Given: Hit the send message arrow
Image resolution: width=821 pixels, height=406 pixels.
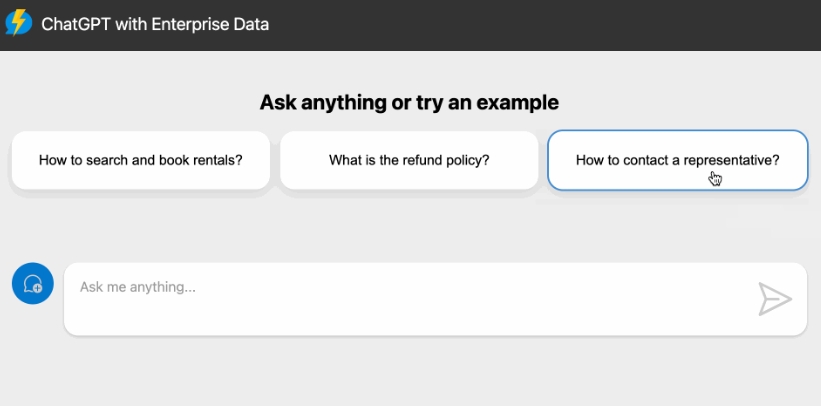Looking at the screenshot, I should click(774, 299).
